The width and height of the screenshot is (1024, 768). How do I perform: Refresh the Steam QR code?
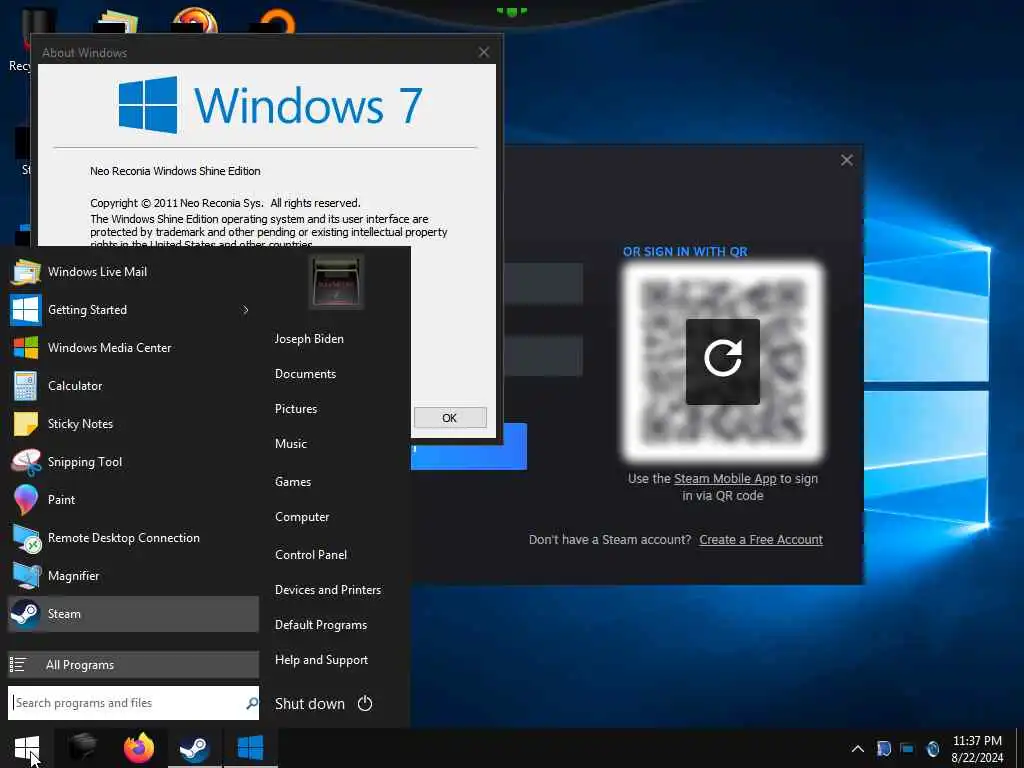[x=723, y=362]
